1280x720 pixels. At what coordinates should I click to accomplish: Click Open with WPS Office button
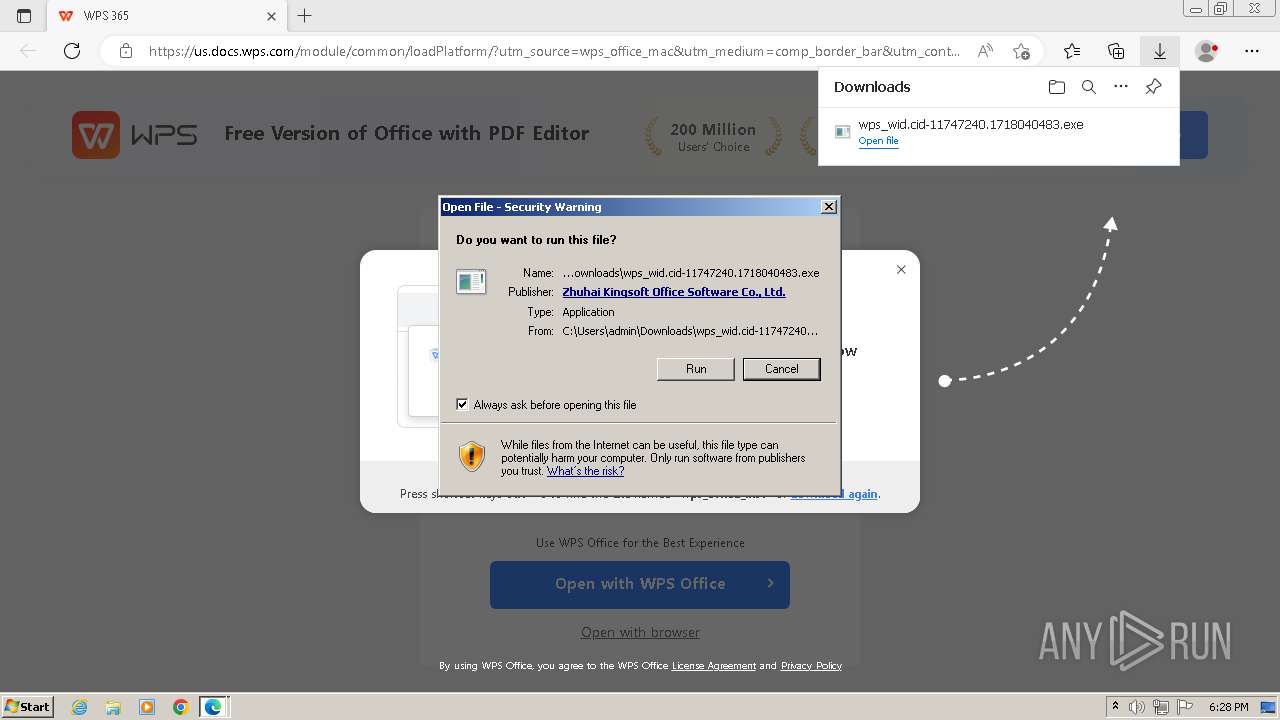[640, 584]
